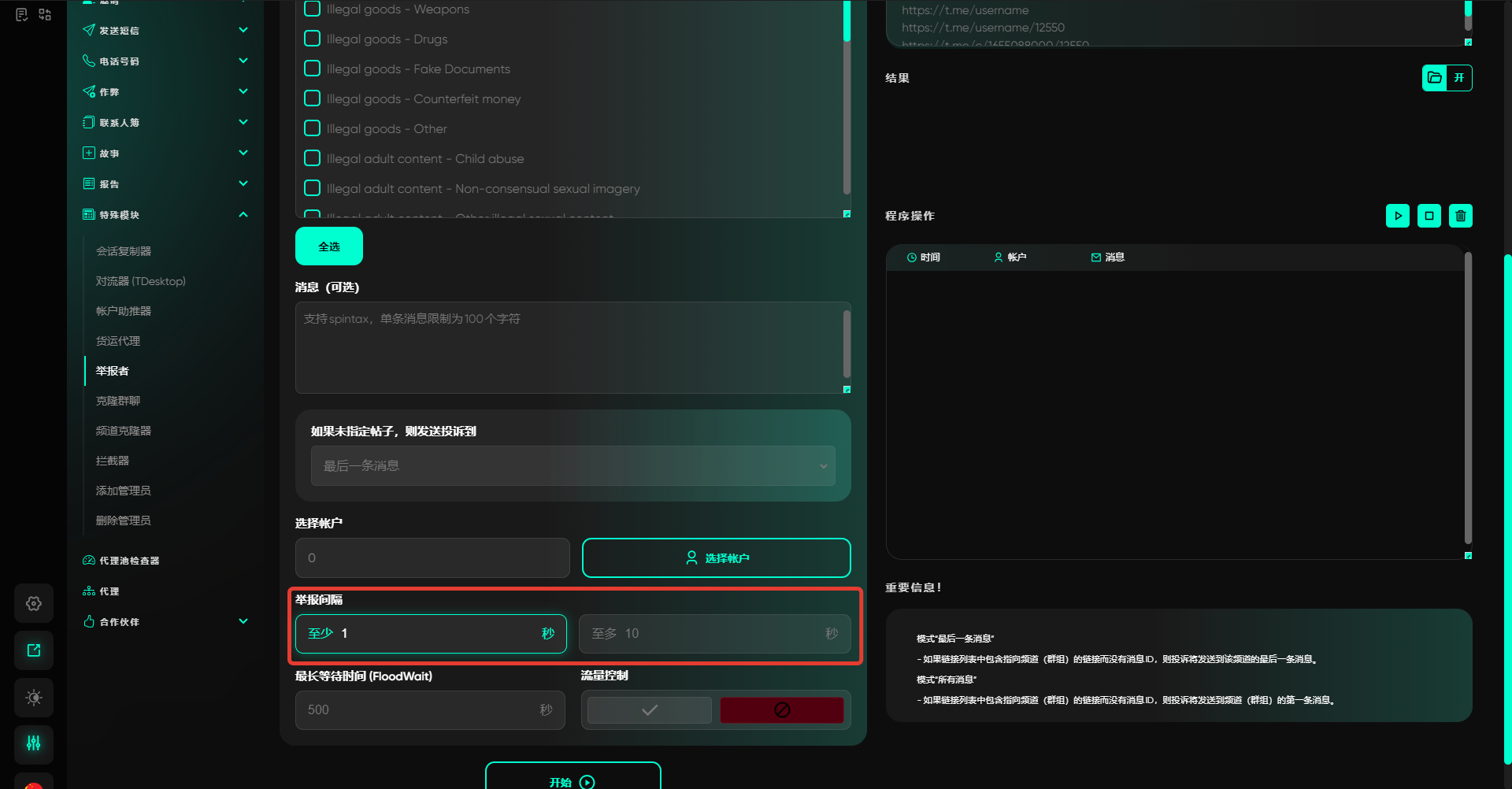
Task: Click the play icon in 程序操作
Action: pos(1398,216)
